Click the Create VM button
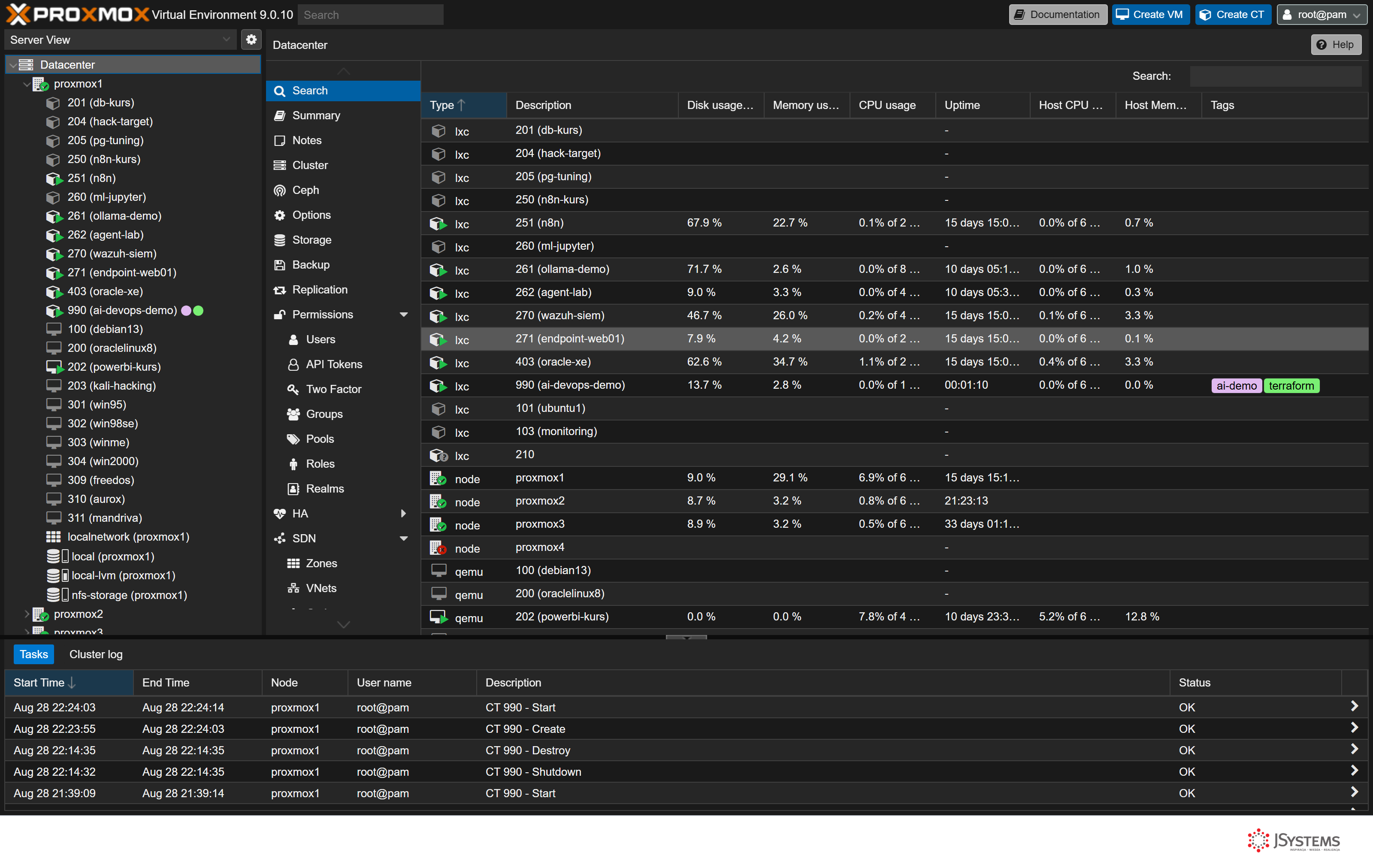The height and width of the screenshot is (868, 1373). tap(1151, 15)
